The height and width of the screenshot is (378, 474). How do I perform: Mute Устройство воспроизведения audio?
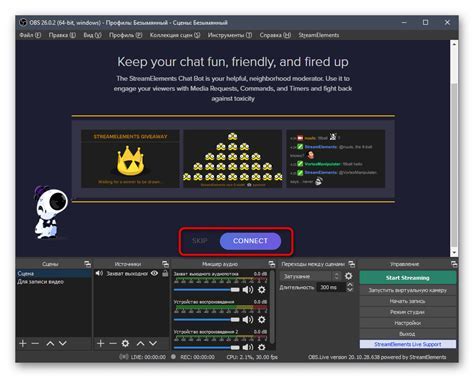coord(248,320)
